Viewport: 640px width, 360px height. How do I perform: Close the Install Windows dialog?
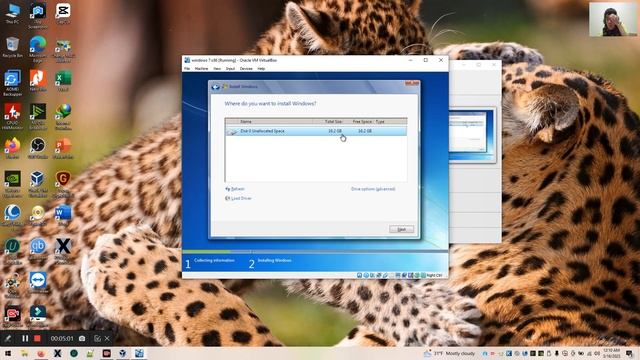[x=412, y=84]
